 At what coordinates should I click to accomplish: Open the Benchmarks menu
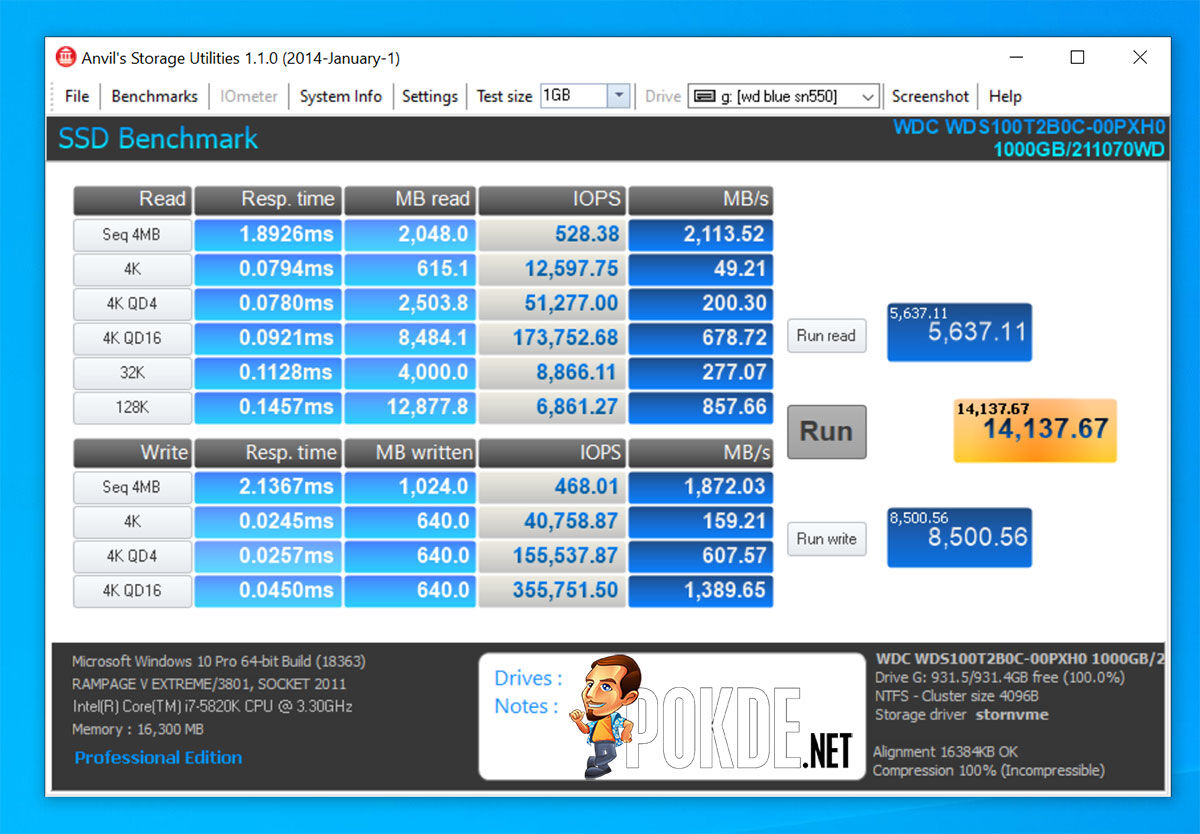(154, 96)
